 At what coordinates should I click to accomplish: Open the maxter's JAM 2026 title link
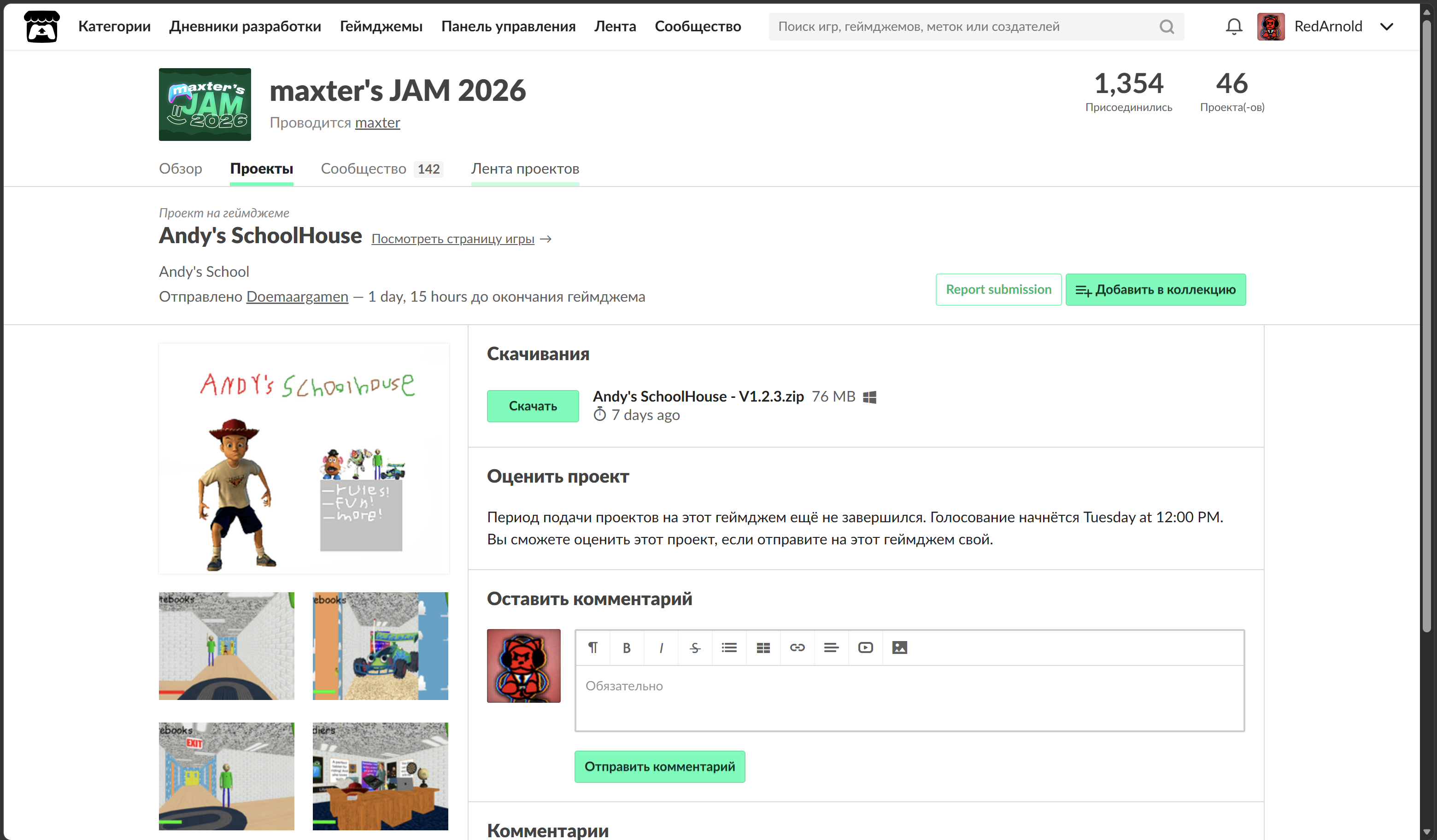click(x=398, y=90)
